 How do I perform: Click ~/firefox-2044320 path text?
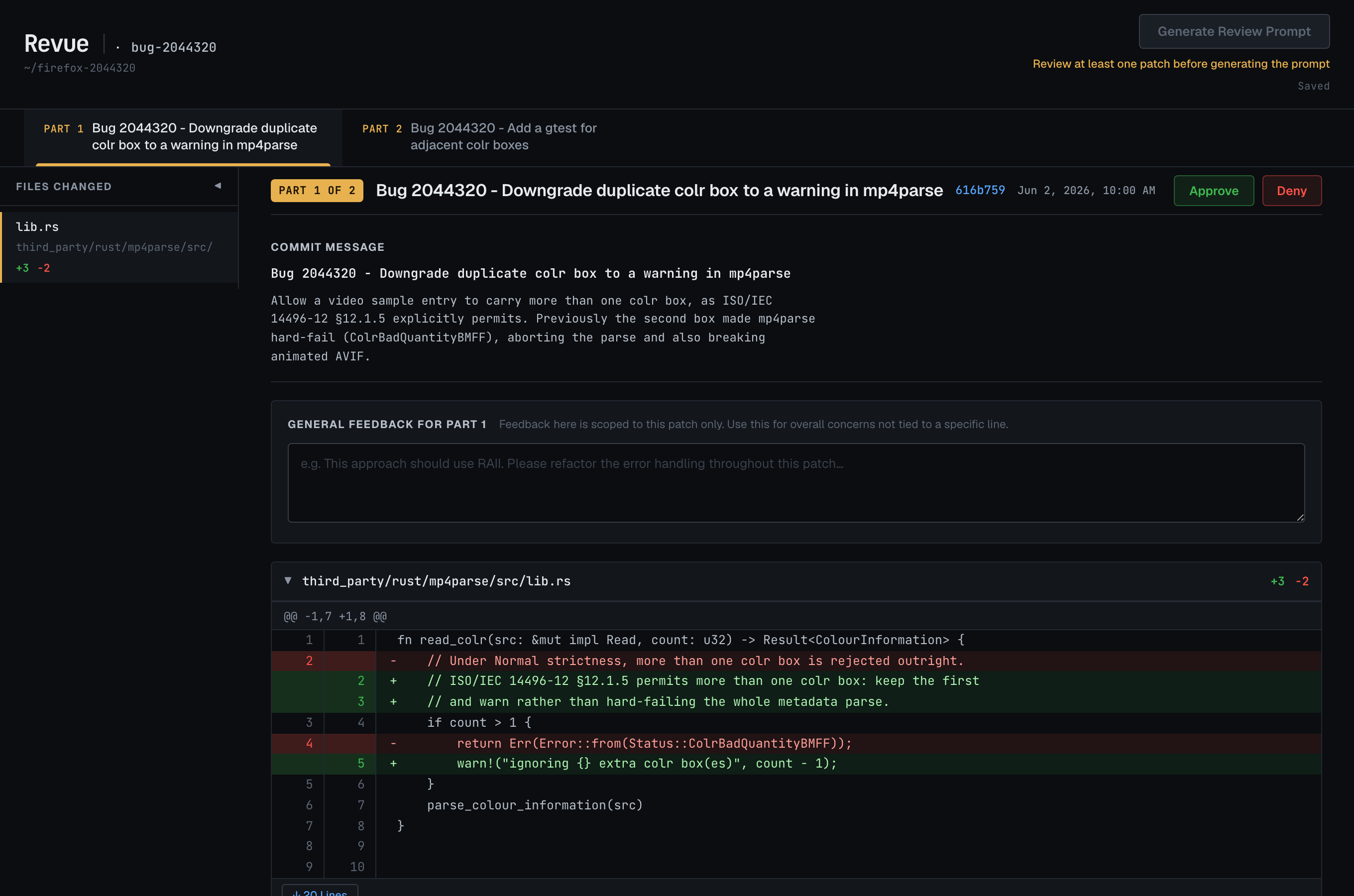pyautogui.click(x=80, y=68)
